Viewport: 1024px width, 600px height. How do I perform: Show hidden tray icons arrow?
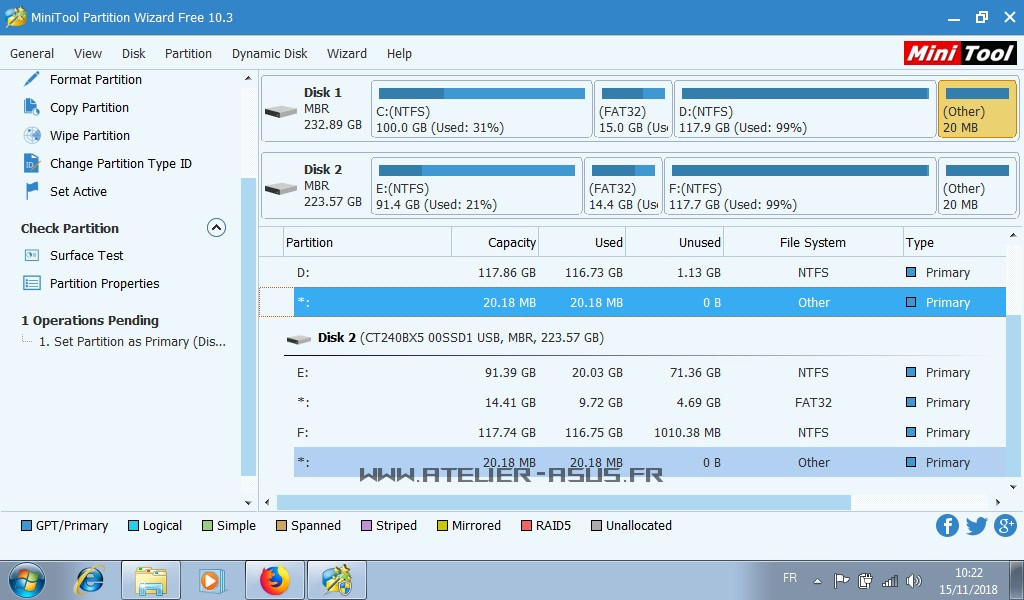[817, 580]
